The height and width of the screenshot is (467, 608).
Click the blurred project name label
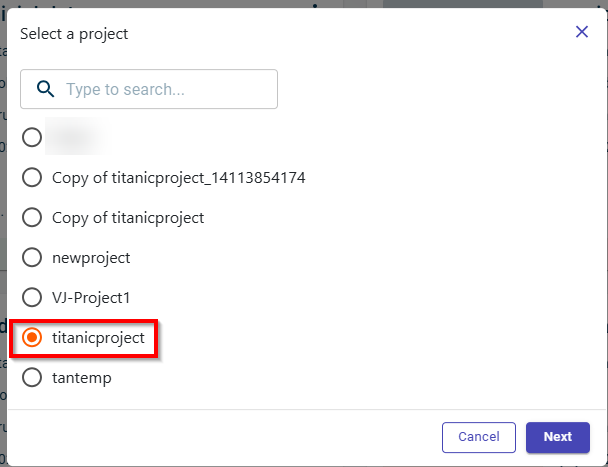(x=76, y=137)
